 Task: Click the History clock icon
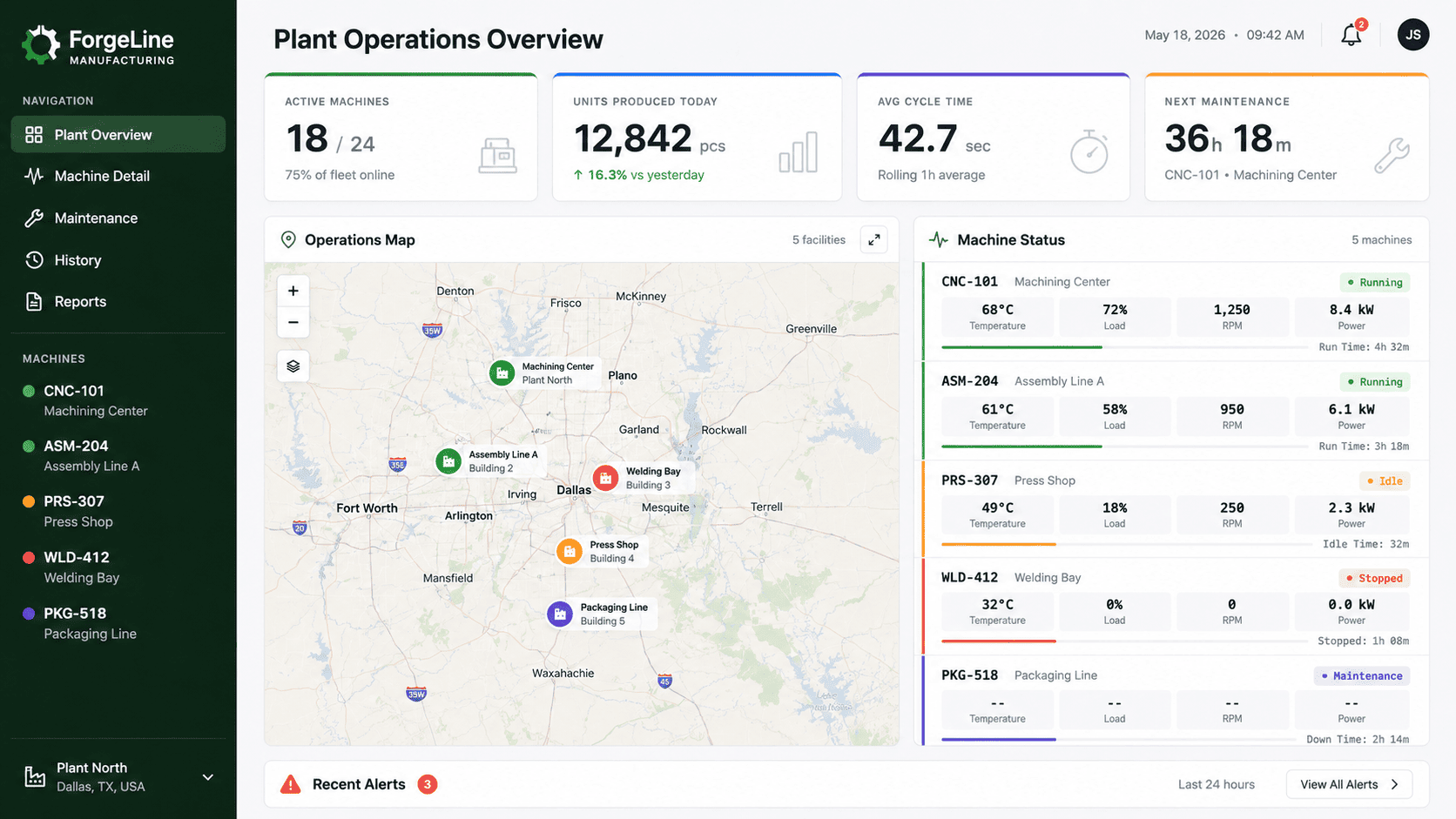(x=34, y=260)
